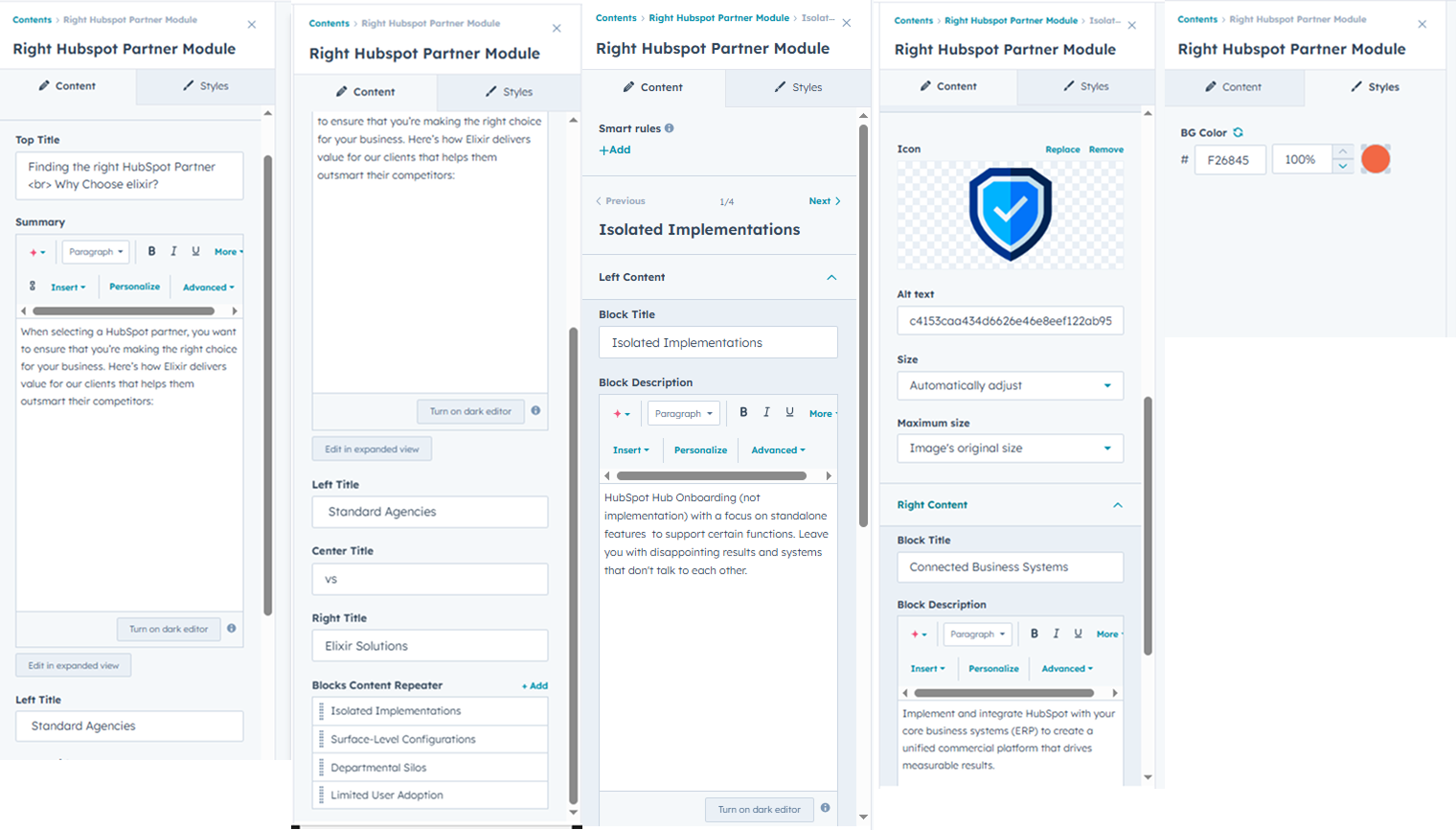Screen dimensions: 1456x830
Task: Click Contents breadcrumb in the Smart rules panel
Action: [x=616, y=18]
